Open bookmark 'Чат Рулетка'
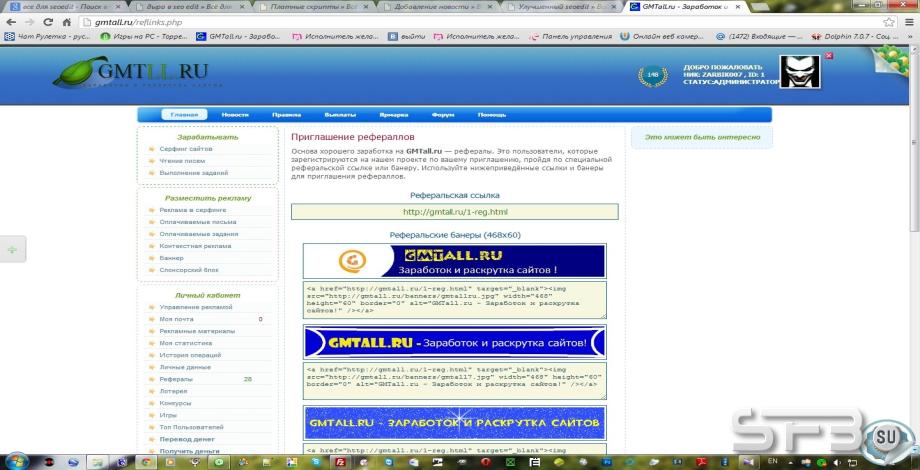 coord(47,36)
